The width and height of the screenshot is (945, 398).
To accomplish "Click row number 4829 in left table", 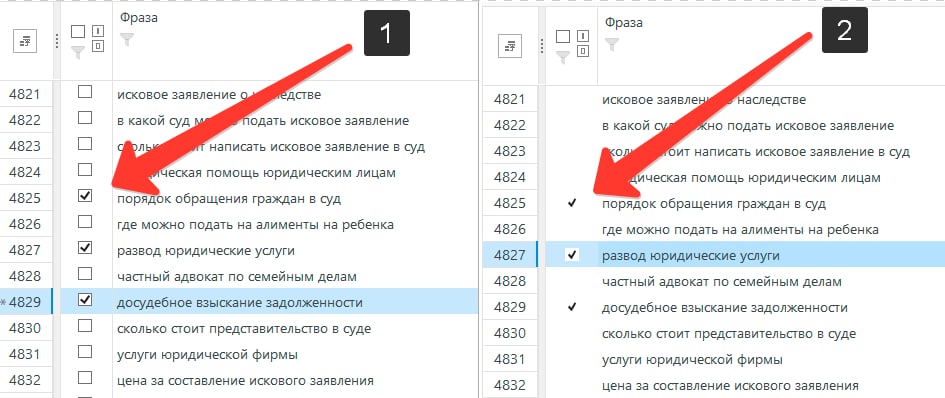I will [x=25, y=302].
